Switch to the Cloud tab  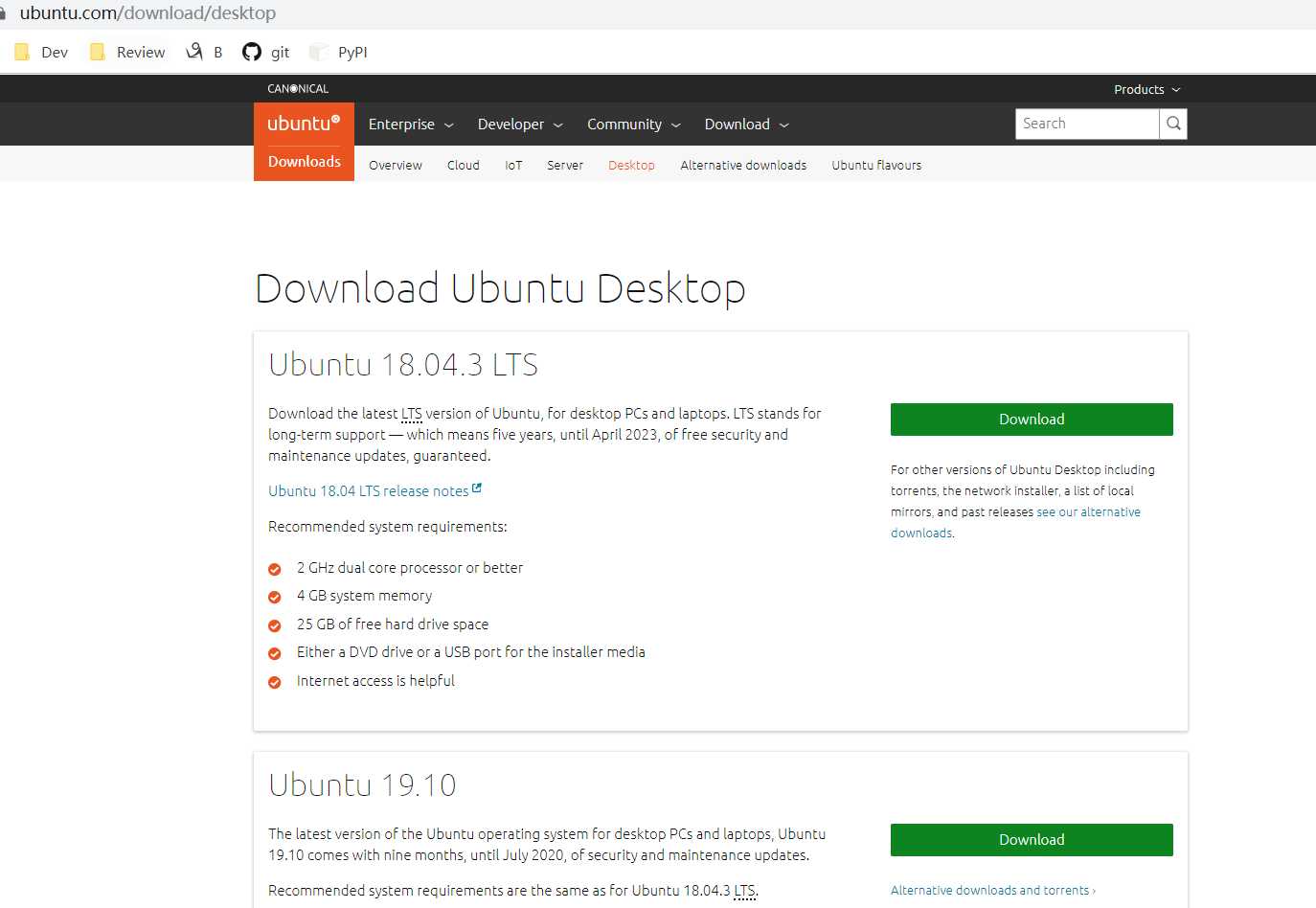pyautogui.click(x=464, y=165)
